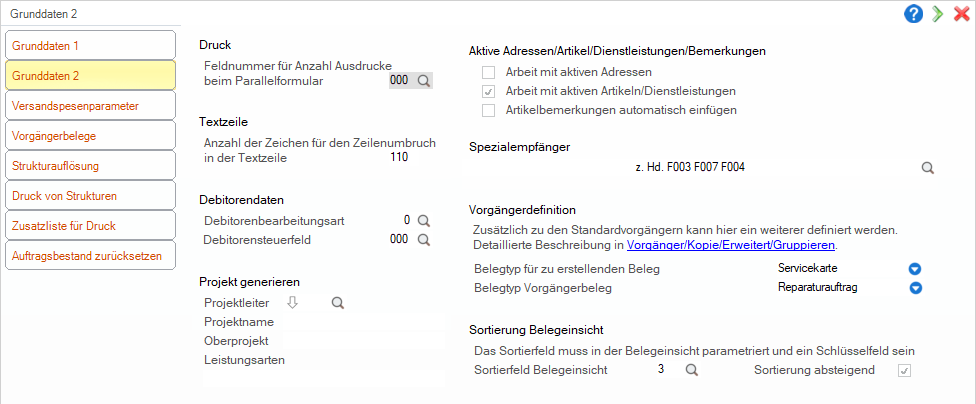Open search for Spezialempfänger field

coord(927,167)
